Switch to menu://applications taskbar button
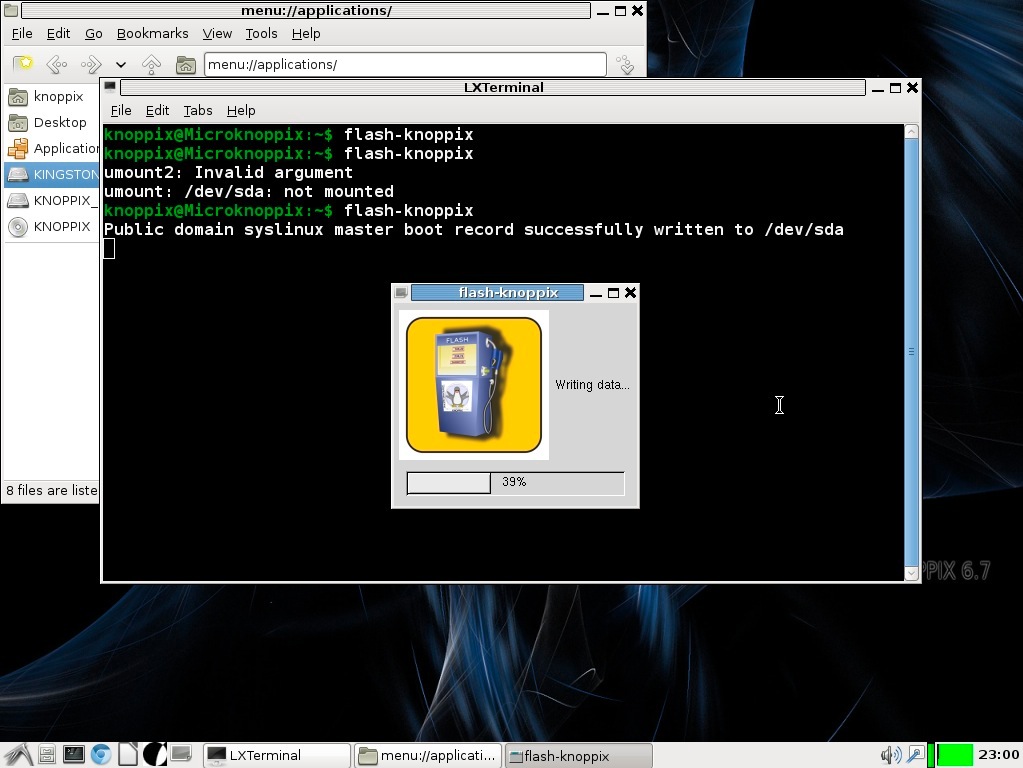 429,756
